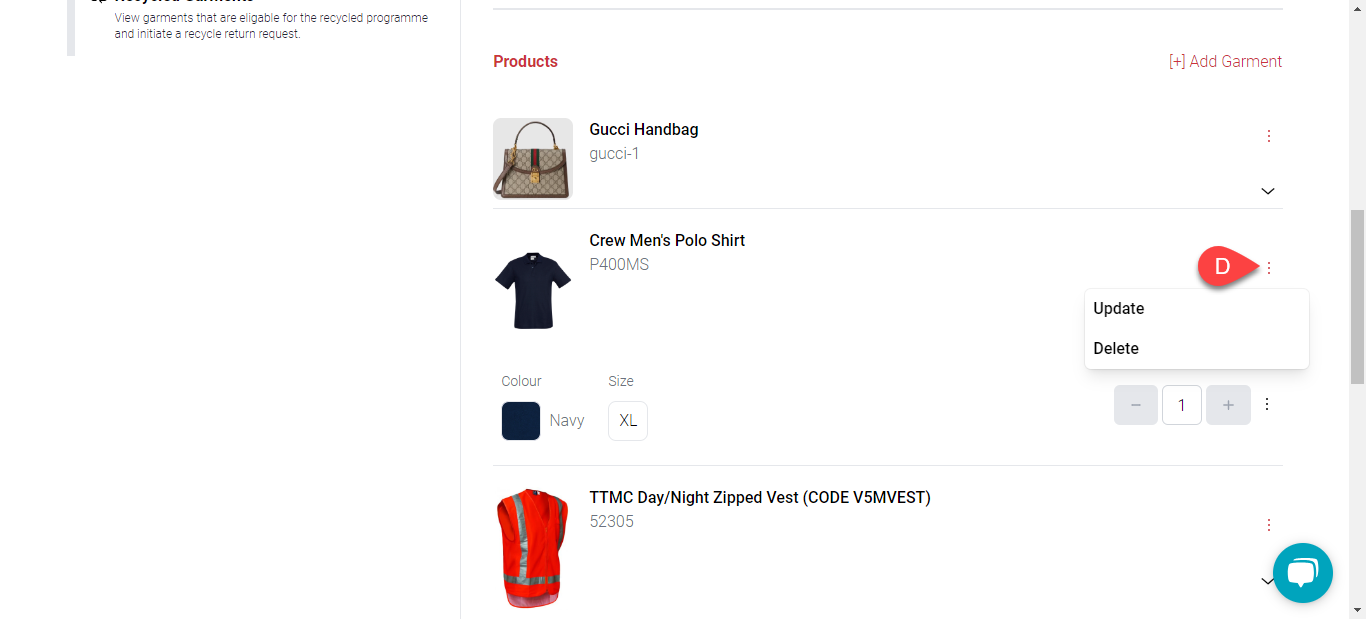
Task: Select the XL size option
Action: pyautogui.click(x=628, y=421)
